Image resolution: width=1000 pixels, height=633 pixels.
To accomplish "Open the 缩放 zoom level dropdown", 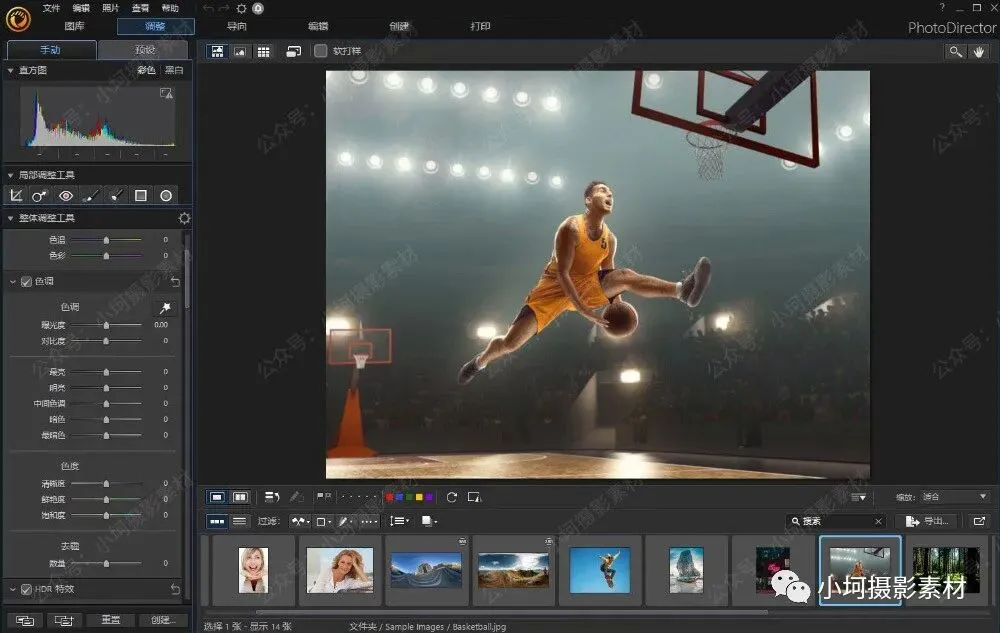I will pos(953,497).
